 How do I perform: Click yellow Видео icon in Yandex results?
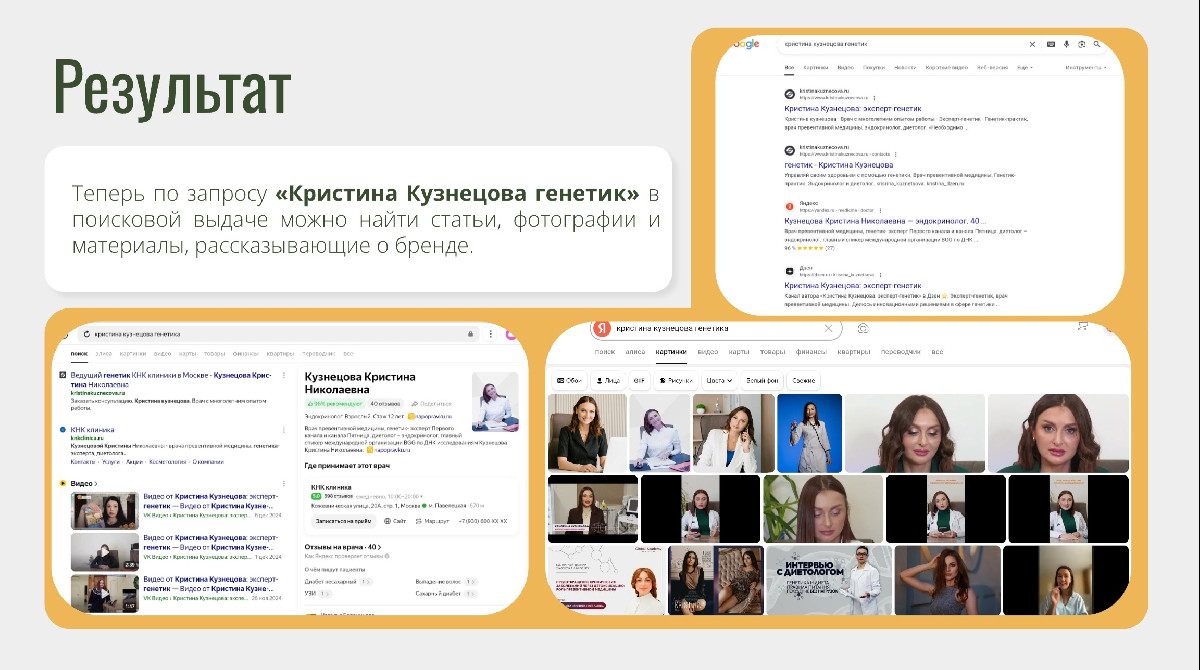pos(63,483)
